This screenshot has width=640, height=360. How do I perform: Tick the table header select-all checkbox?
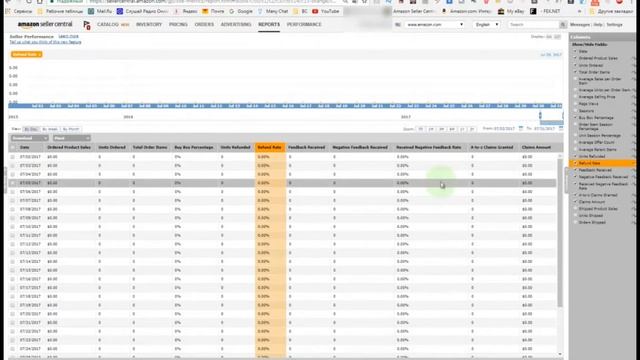point(13,147)
